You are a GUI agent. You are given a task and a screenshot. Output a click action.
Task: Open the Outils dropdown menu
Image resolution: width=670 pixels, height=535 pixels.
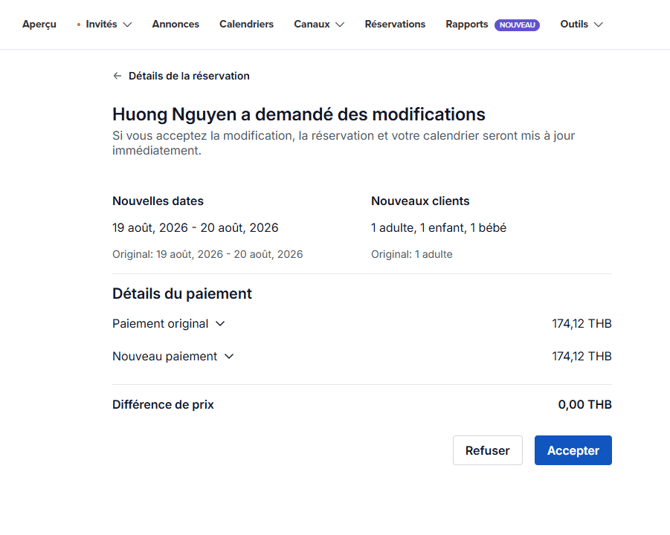[580, 24]
